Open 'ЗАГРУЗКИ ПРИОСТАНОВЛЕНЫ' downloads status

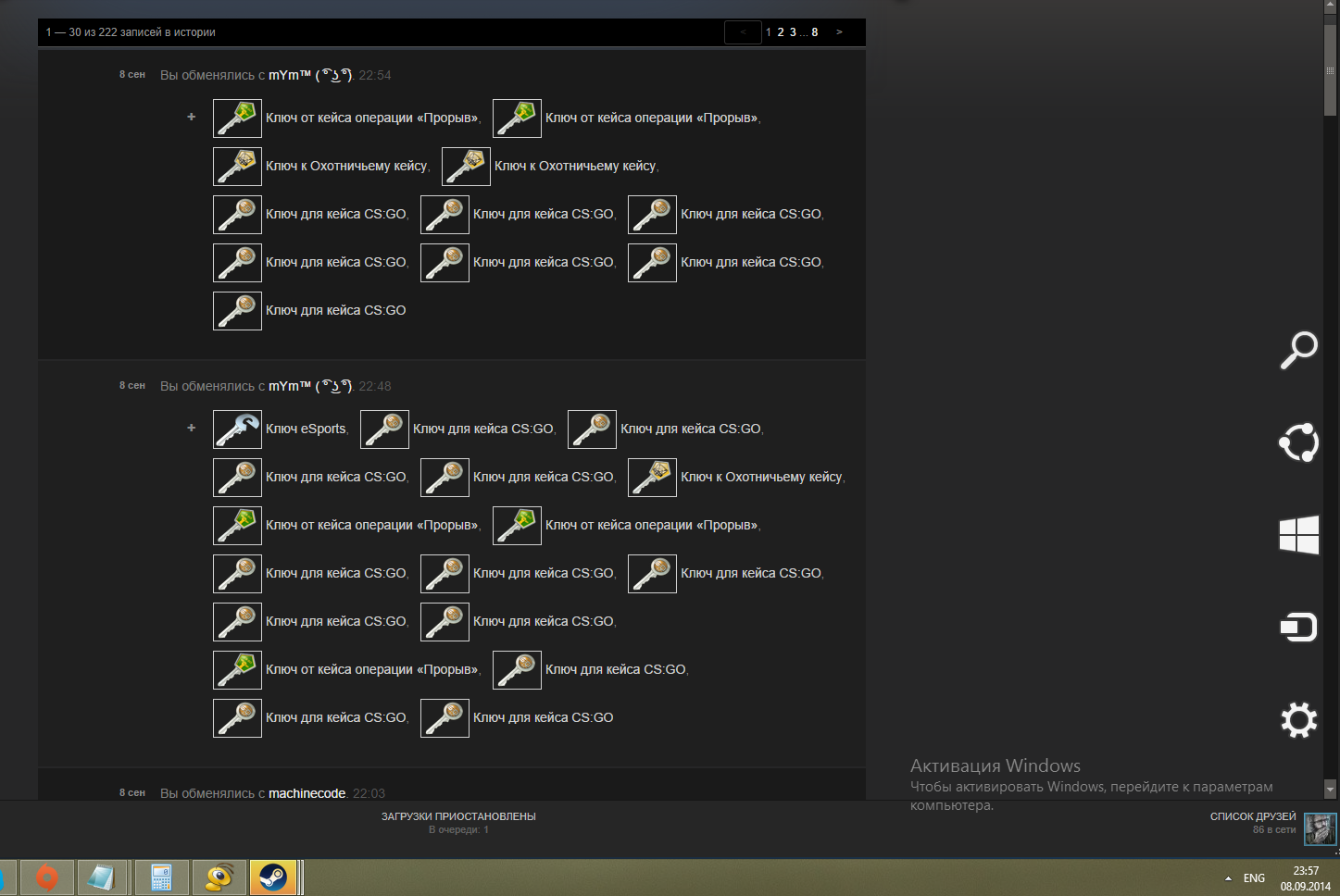[x=458, y=816]
